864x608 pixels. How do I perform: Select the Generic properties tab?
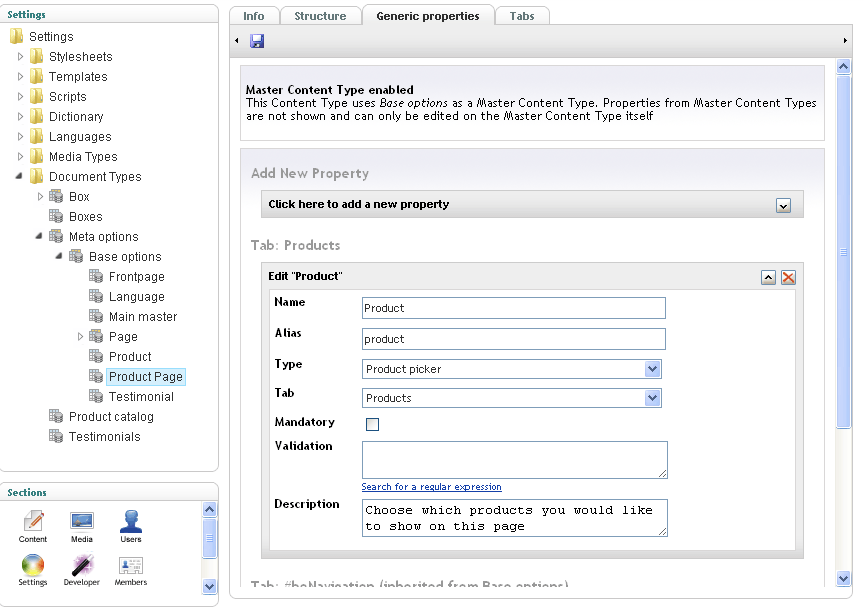tap(428, 16)
